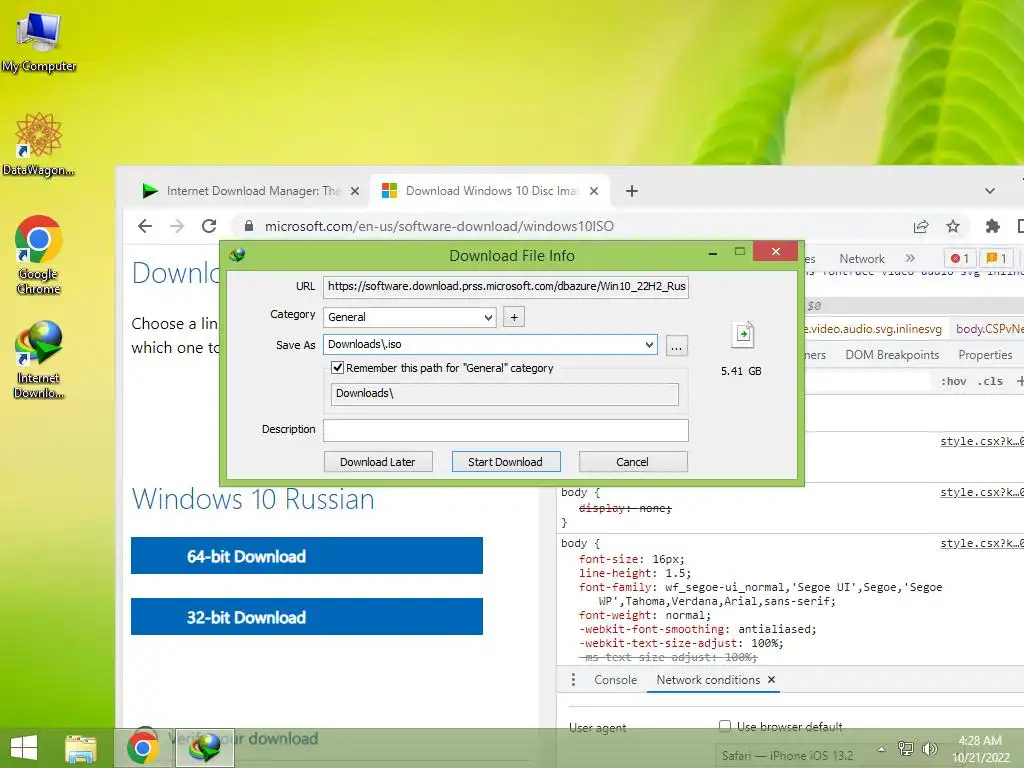Click the body.CSPvNe breadcrumb in DevTools
The image size is (1024, 768).
pos(989,329)
